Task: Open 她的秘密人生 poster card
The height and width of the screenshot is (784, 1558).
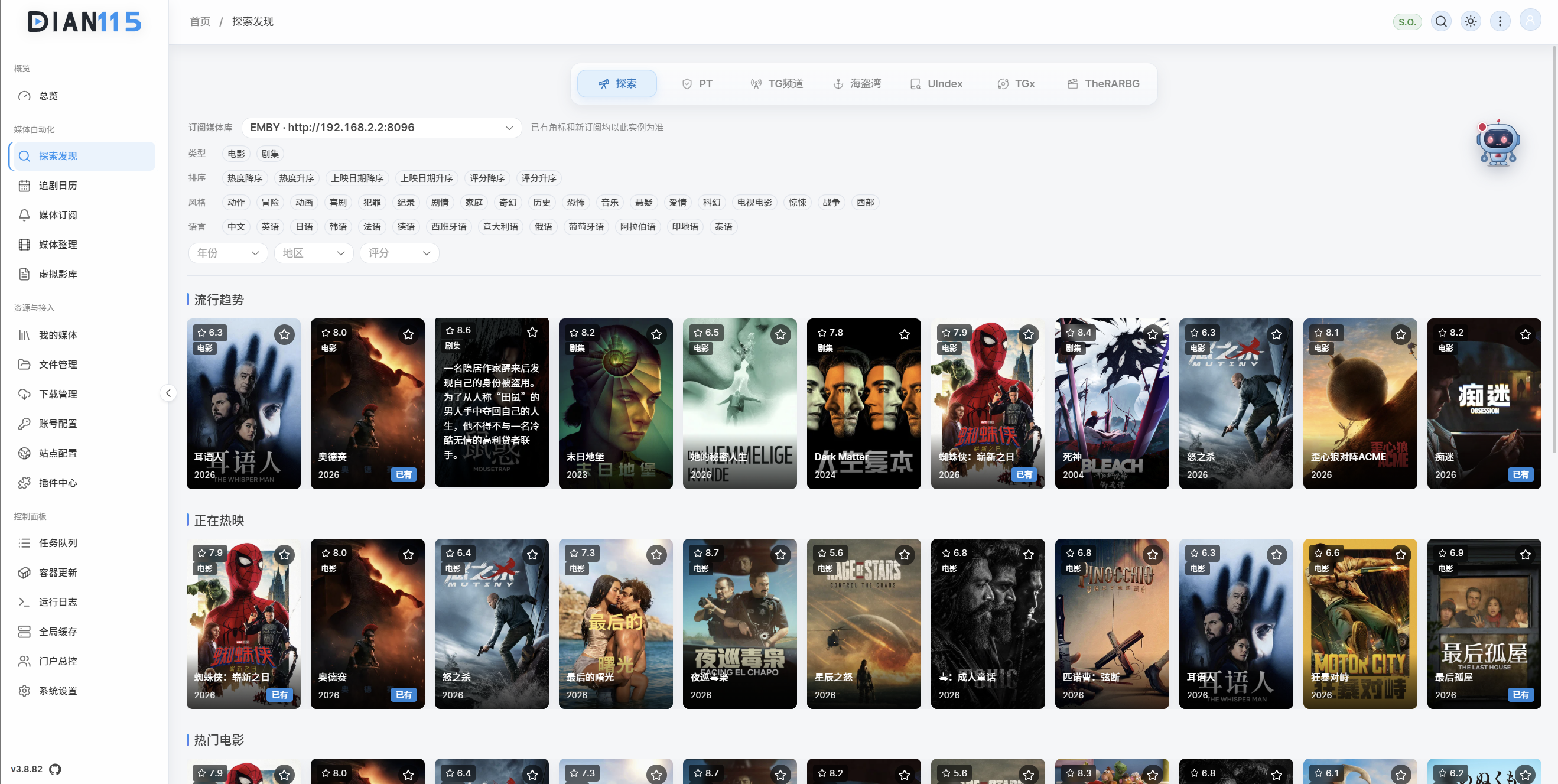Action: pos(740,404)
